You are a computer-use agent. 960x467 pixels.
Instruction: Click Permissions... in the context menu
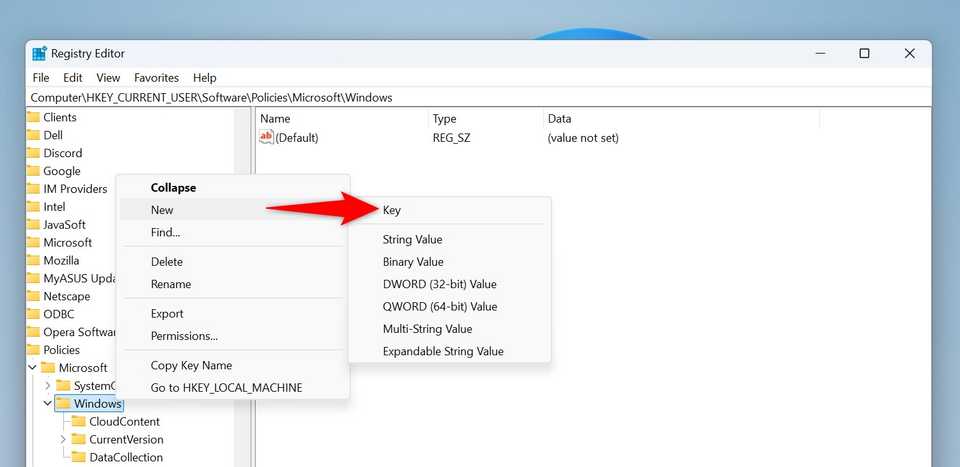pos(184,336)
